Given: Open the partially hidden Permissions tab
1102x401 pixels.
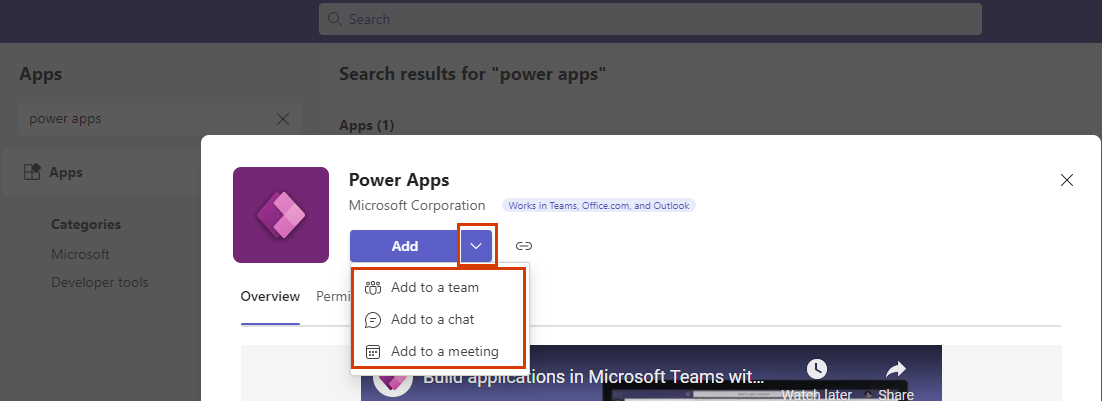Looking at the screenshot, I should pos(333,296).
